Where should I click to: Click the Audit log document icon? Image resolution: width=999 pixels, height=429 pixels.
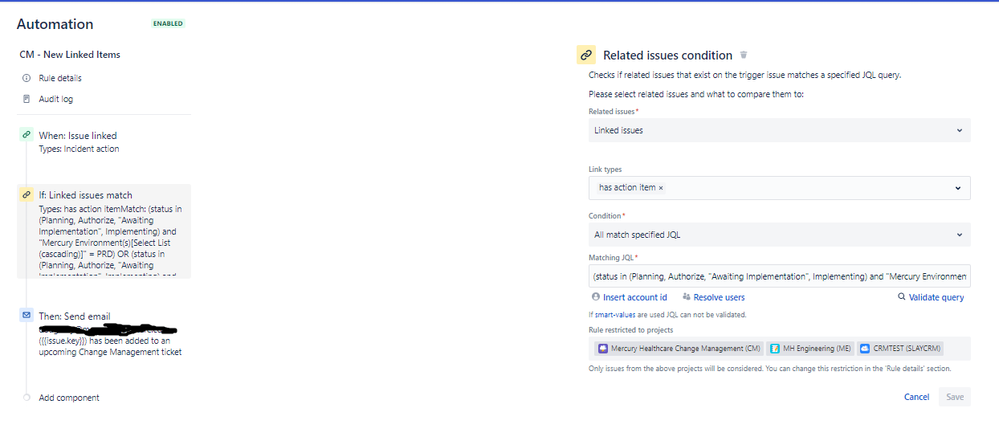point(26,99)
